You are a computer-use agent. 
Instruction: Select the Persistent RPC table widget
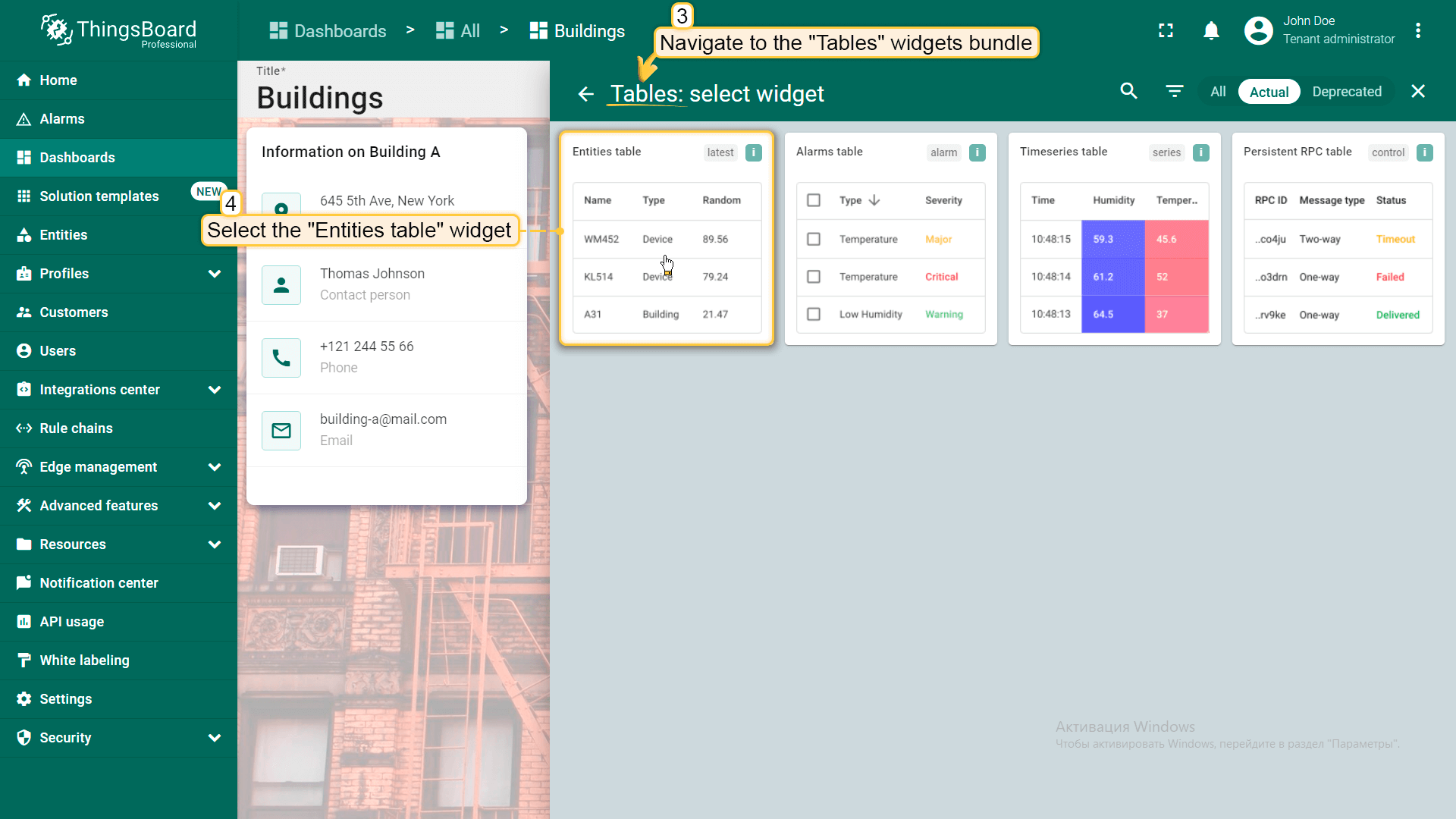1338,239
